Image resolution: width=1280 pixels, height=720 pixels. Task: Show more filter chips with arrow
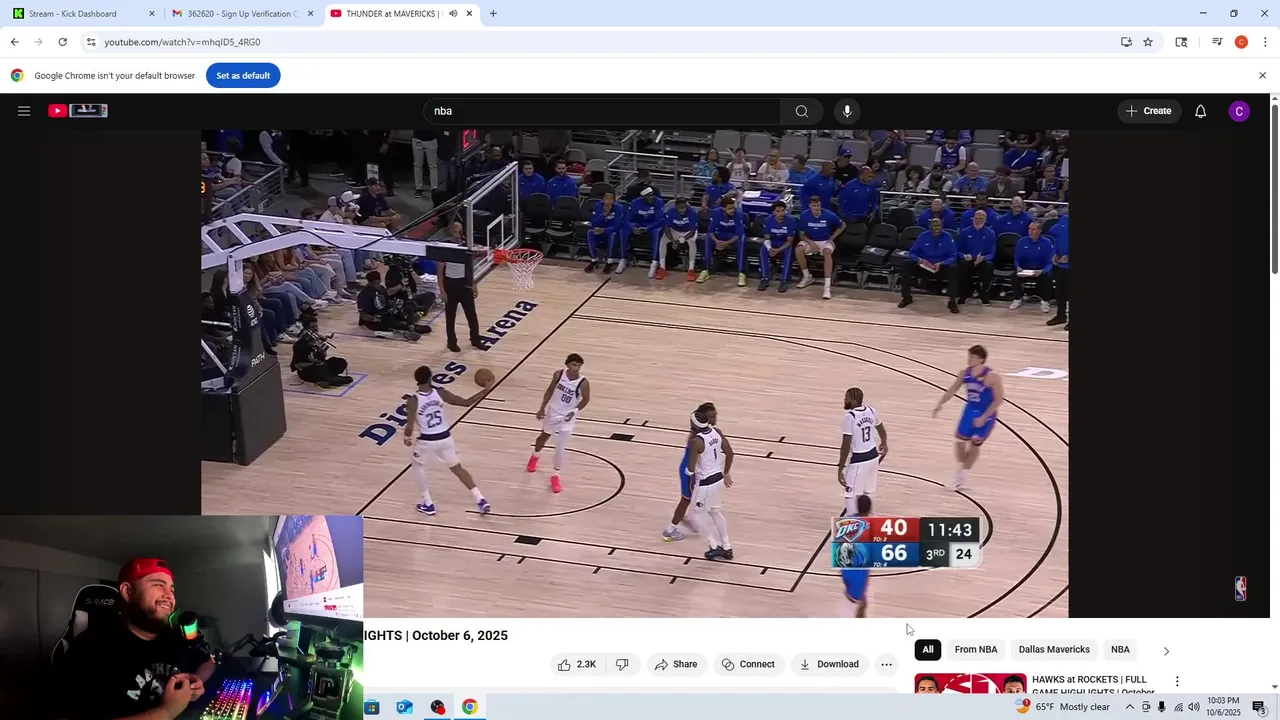click(x=1166, y=651)
